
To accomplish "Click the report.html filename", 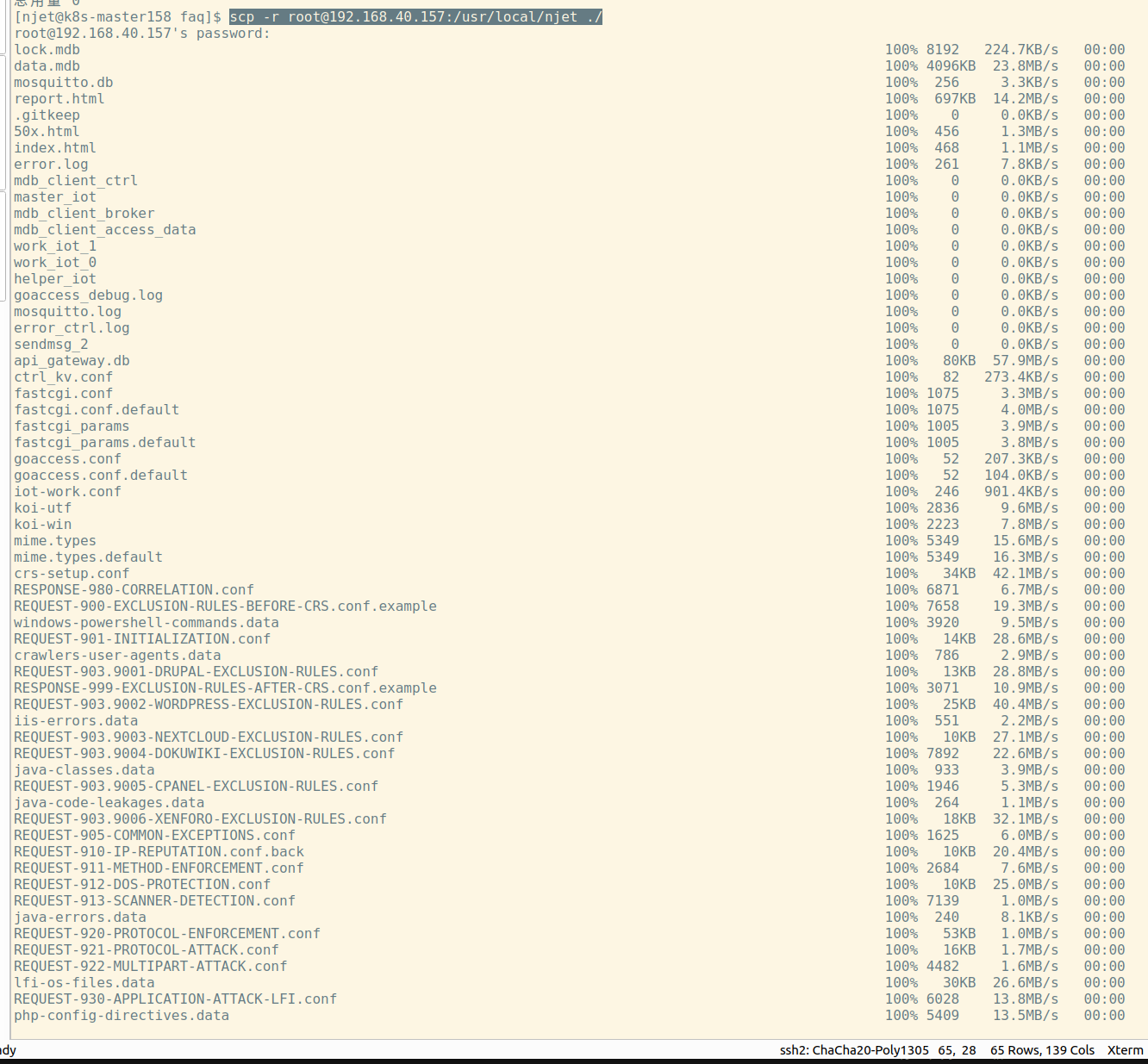I will click(x=59, y=99).
